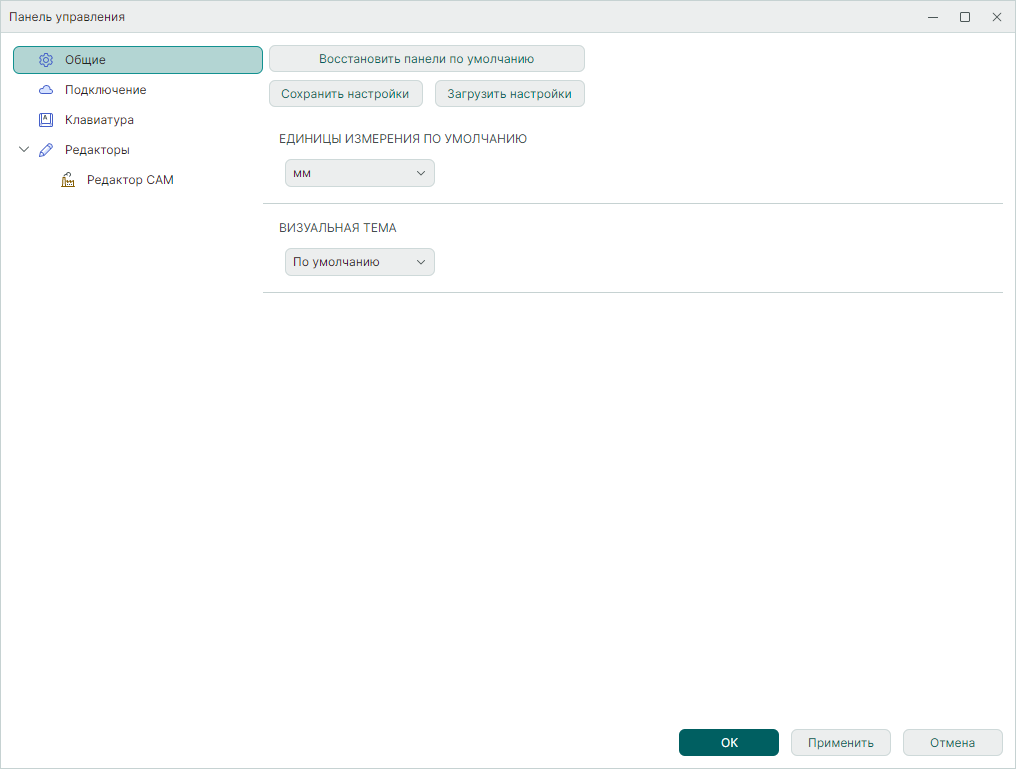Close the Панель управления window
Screen dimensions: 1016x769
(997, 17)
